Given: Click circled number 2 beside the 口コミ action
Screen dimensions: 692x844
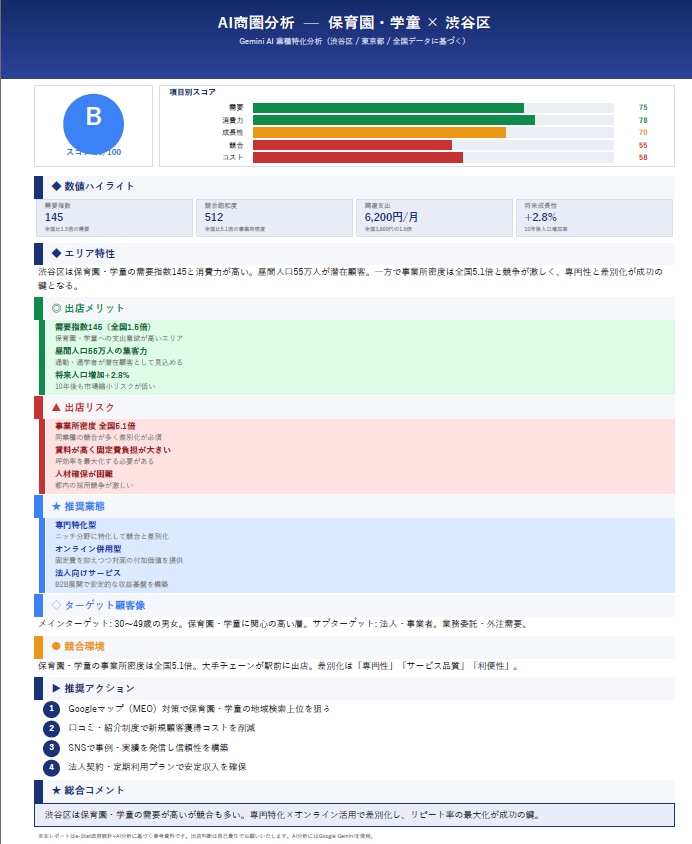Looking at the screenshot, I should [x=52, y=729].
